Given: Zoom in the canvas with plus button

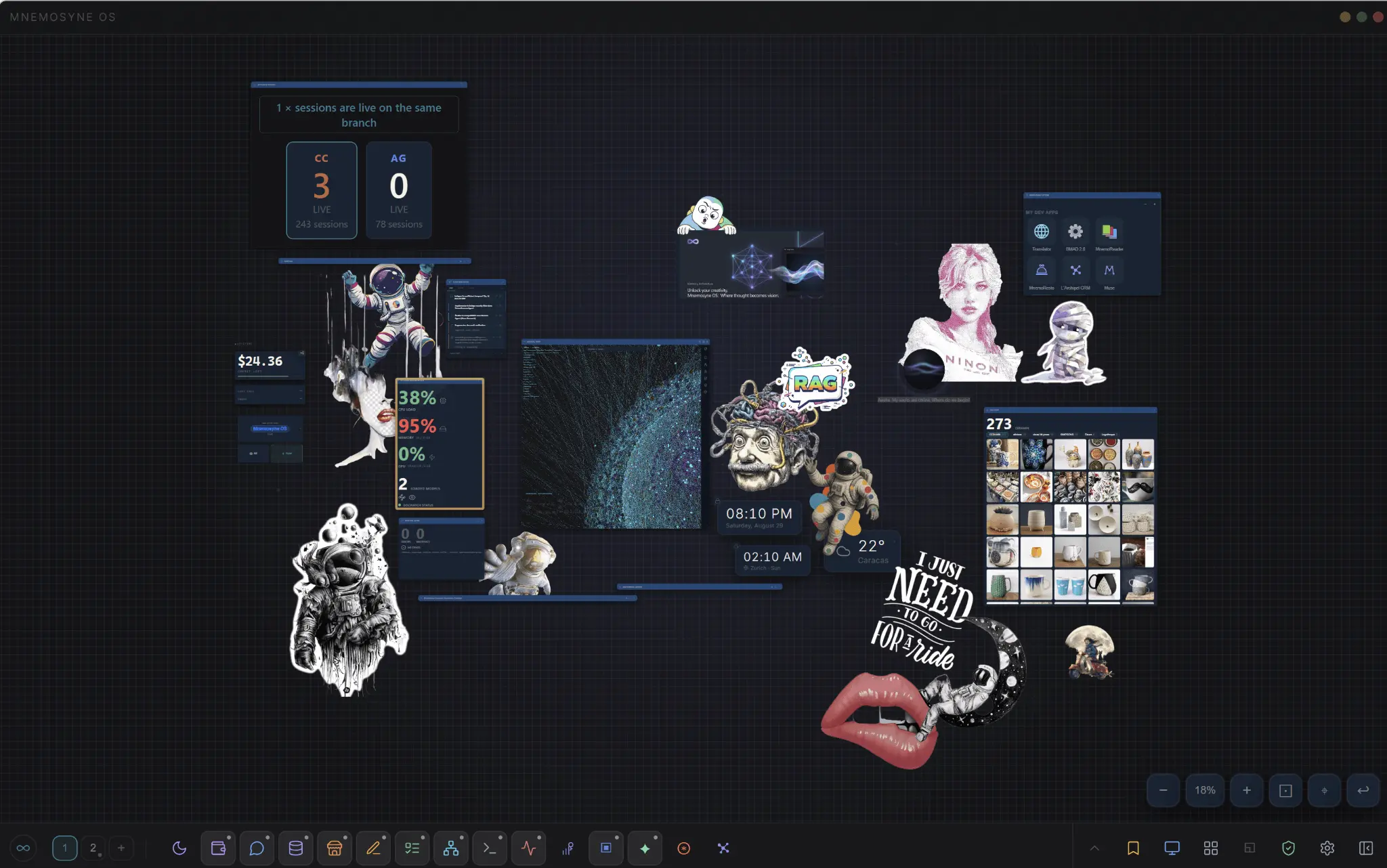Looking at the screenshot, I should pyautogui.click(x=1247, y=790).
